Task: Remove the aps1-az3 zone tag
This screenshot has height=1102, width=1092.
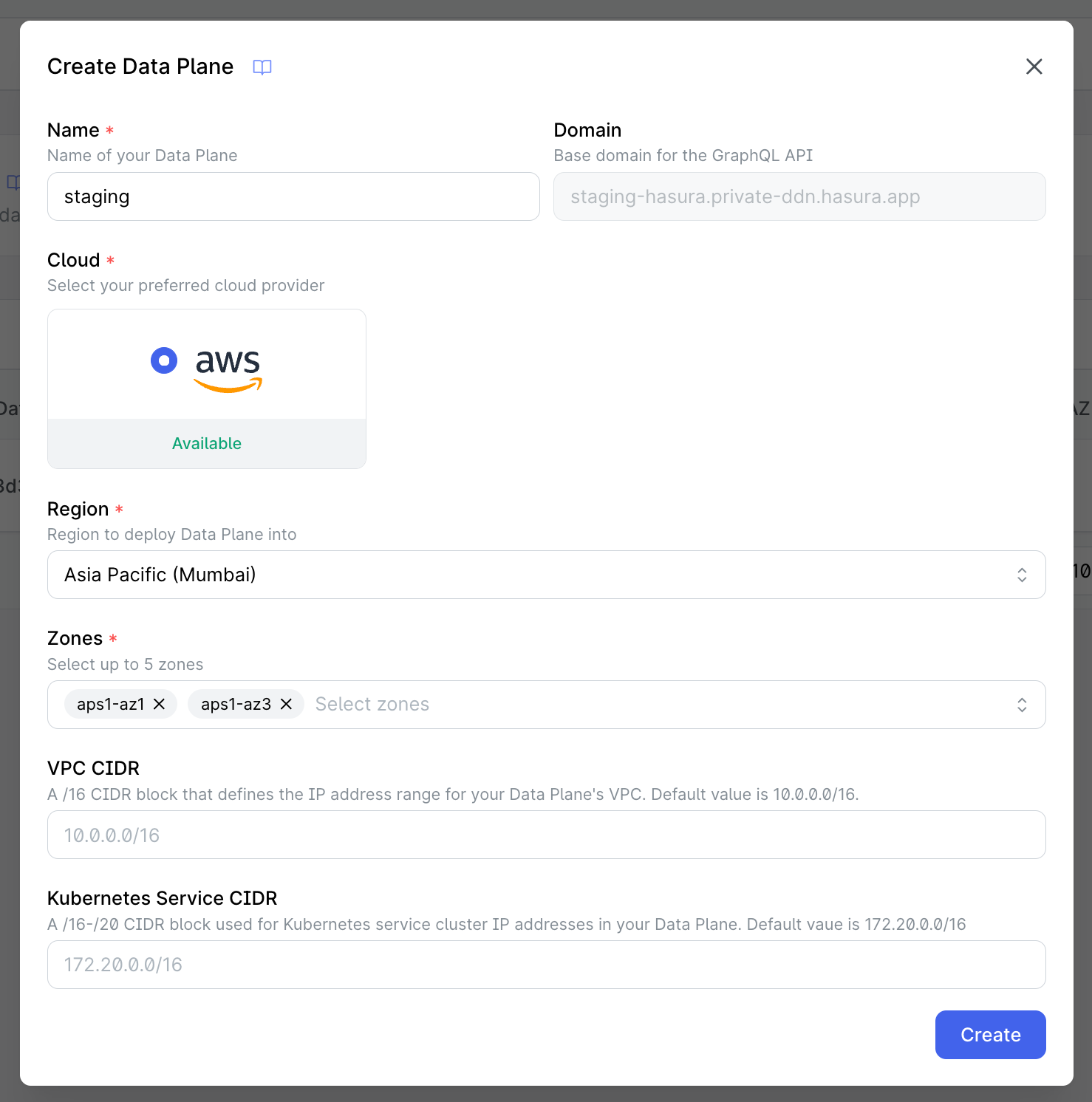Action: [x=286, y=705]
